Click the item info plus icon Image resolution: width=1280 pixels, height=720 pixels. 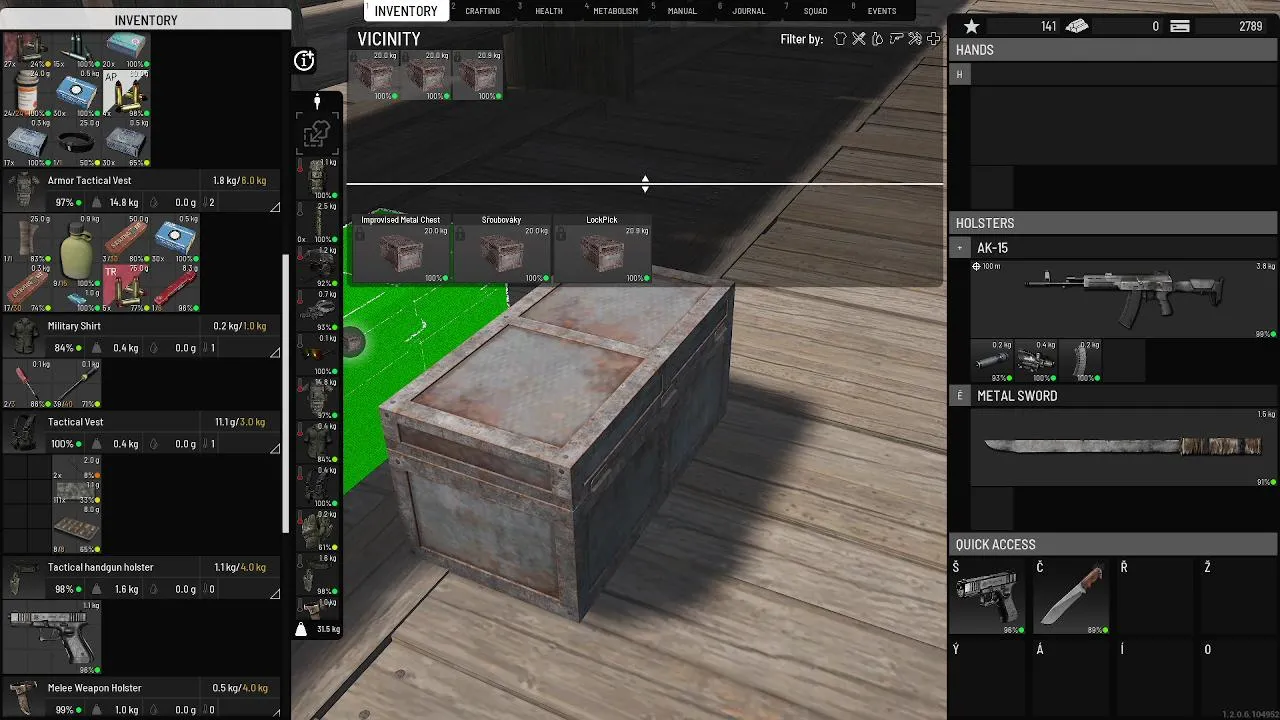305,60
